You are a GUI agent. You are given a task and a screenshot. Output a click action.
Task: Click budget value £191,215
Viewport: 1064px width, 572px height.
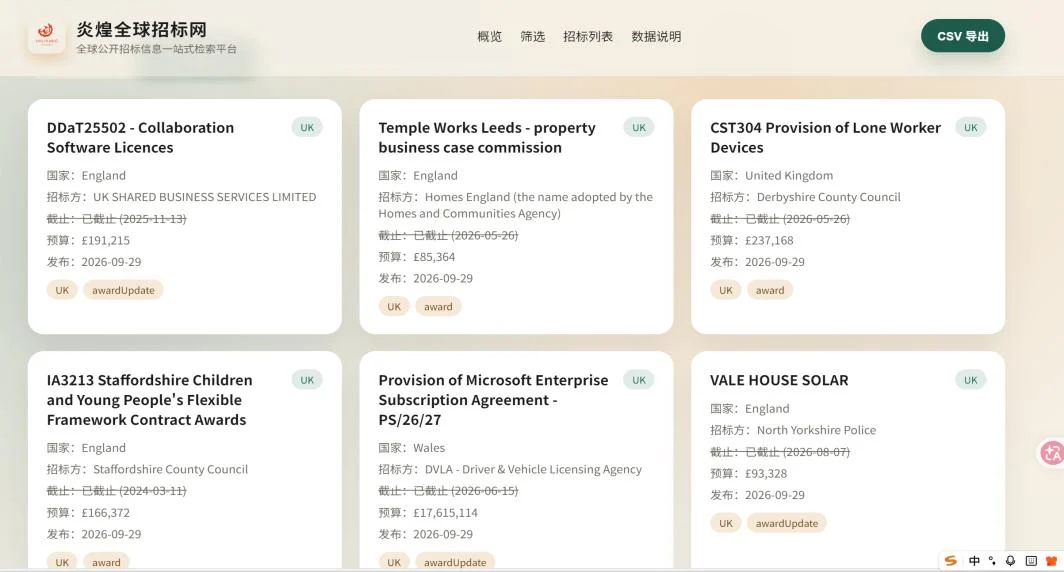pos(106,240)
